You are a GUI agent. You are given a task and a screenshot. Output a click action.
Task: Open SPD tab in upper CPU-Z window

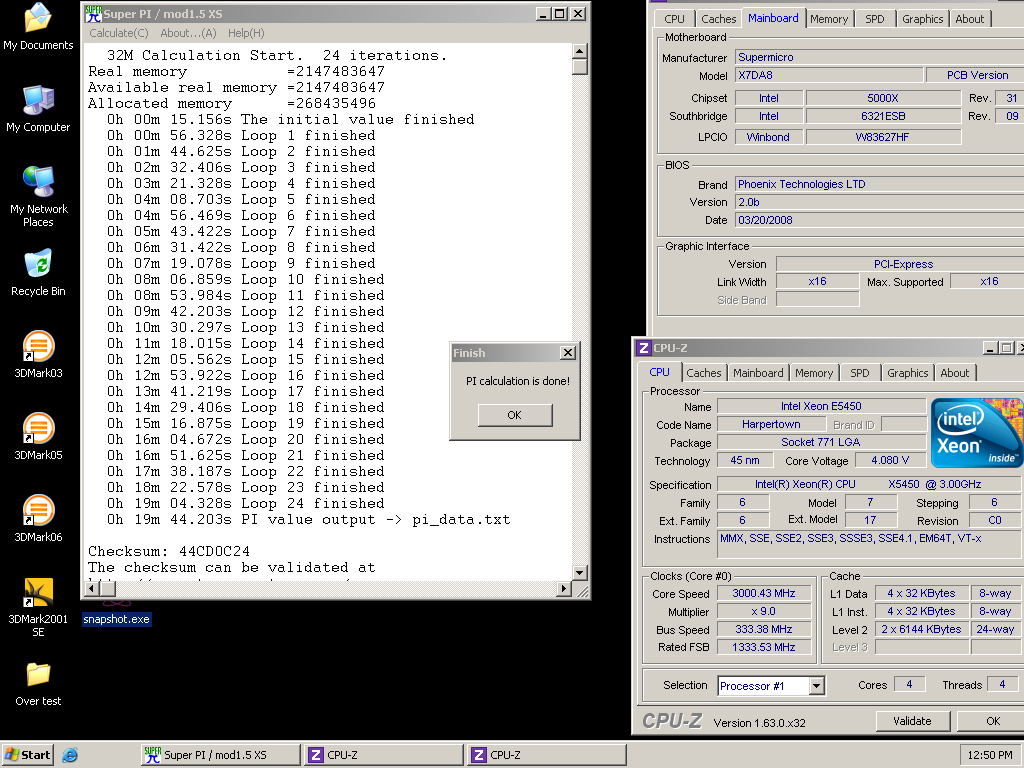[874, 19]
